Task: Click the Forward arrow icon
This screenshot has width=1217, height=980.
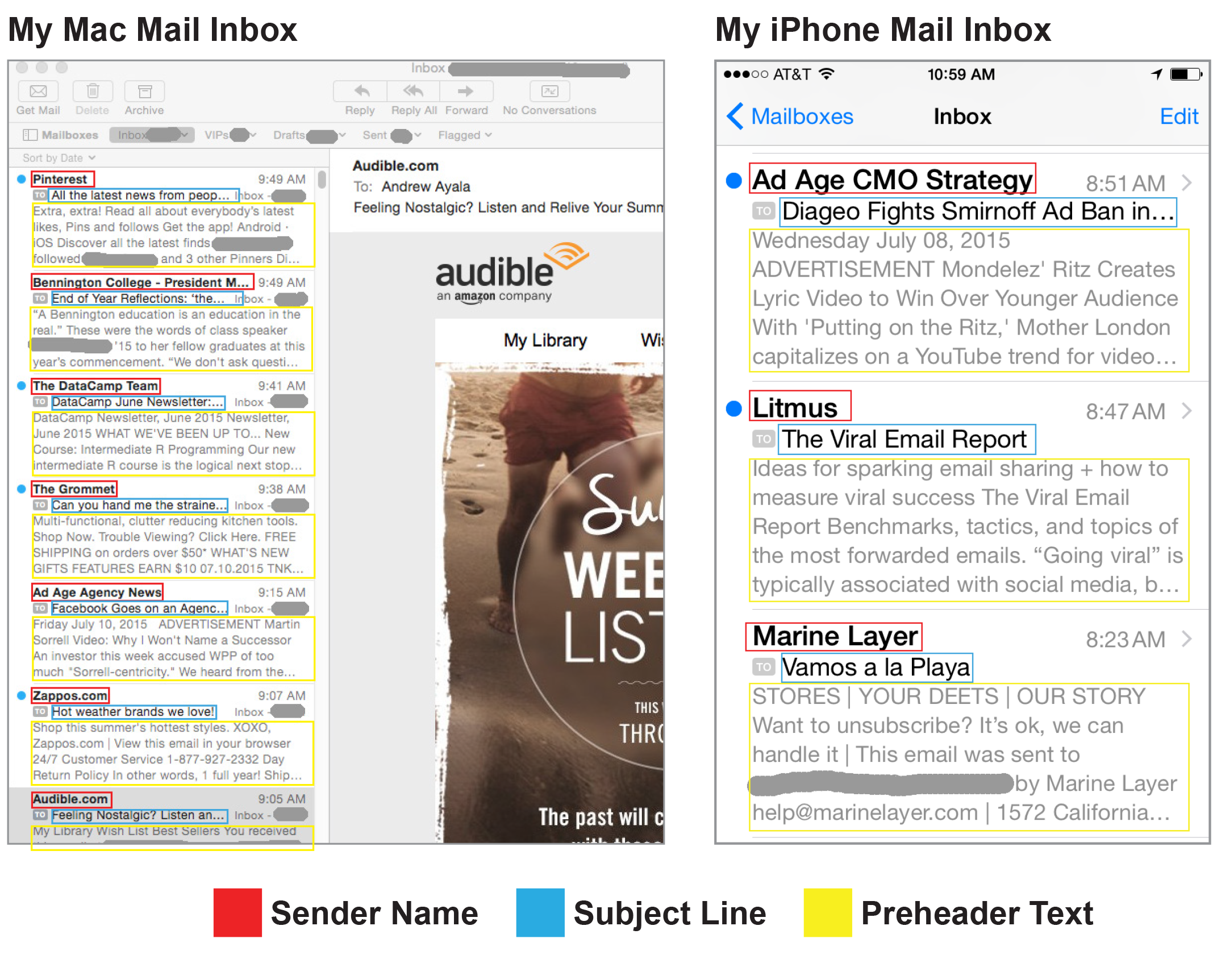Action: 466,91
